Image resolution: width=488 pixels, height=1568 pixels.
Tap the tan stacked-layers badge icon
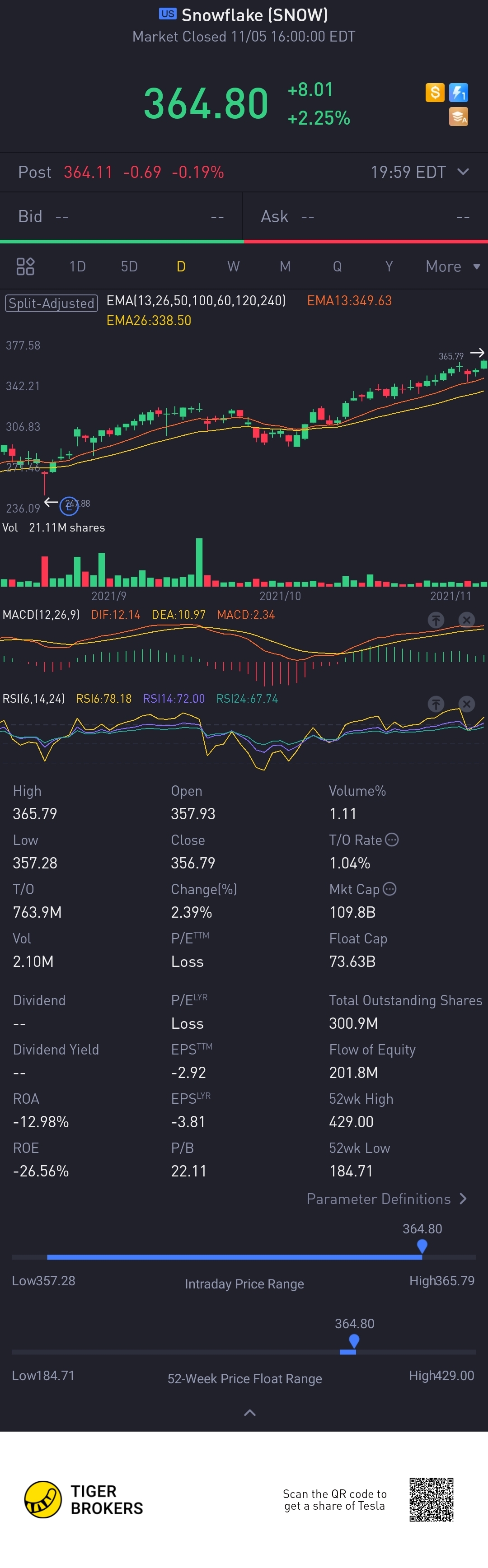pyautogui.click(x=458, y=116)
